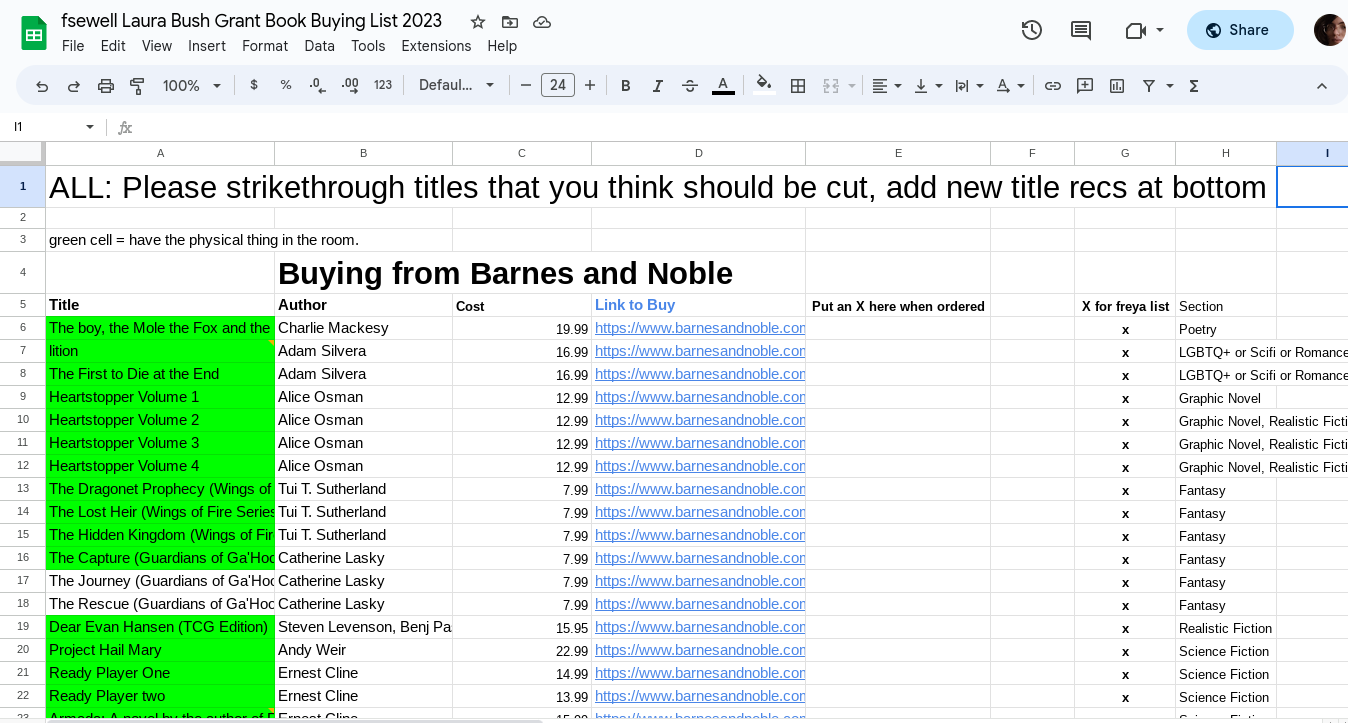Click the Borders icon
The image size is (1348, 723).
click(798, 86)
